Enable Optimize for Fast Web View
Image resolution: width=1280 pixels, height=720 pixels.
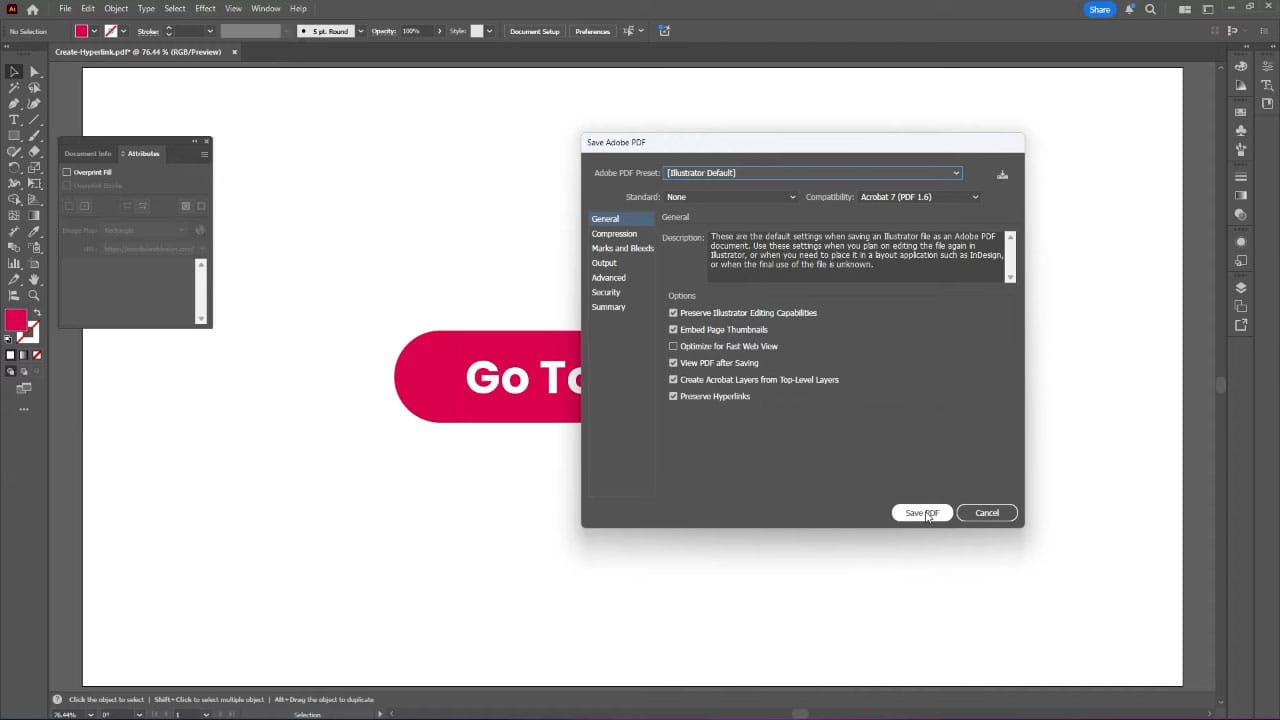point(673,346)
